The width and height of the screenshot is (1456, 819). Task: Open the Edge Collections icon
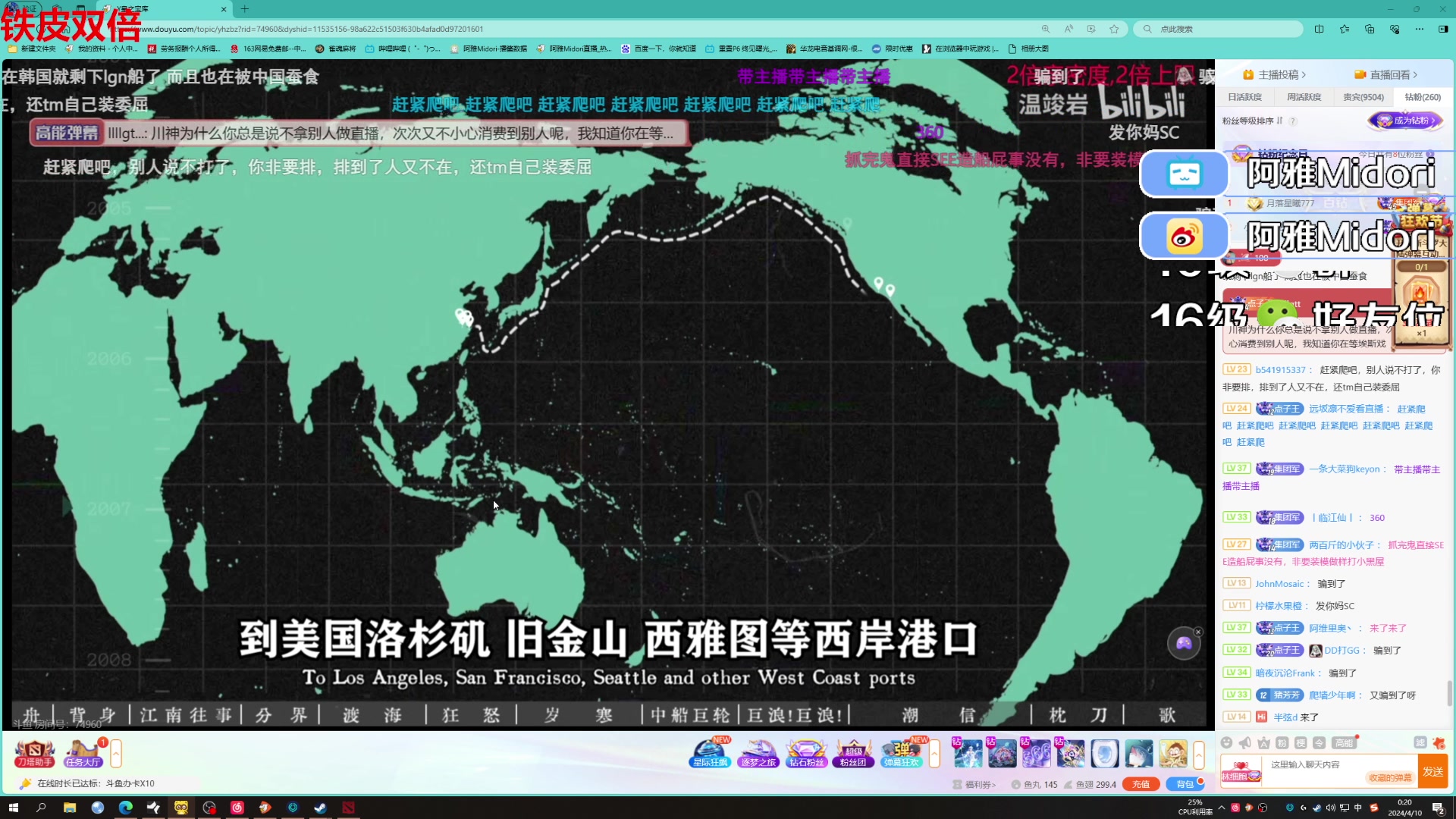(x=1370, y=29)
